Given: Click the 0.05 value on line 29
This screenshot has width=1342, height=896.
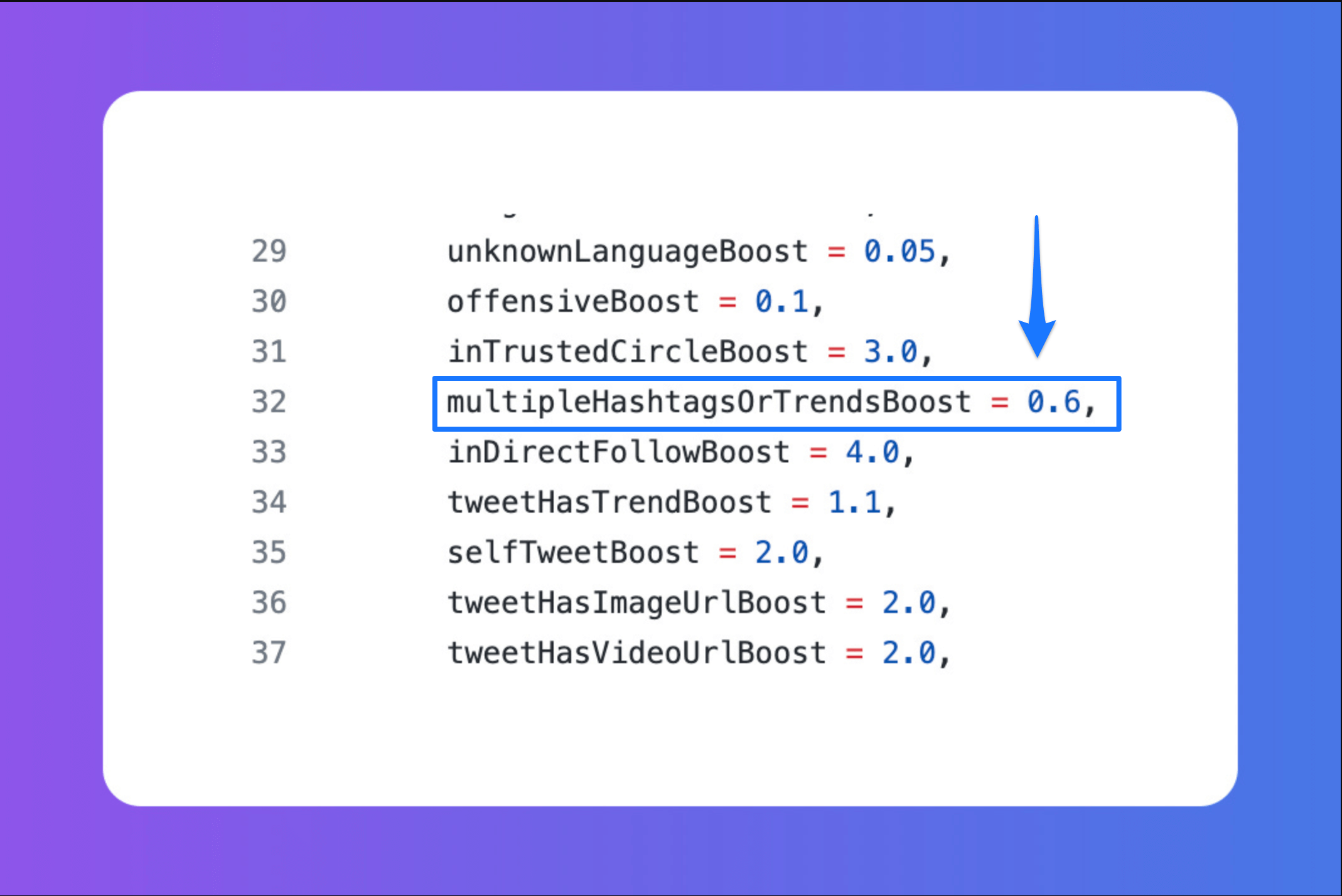Looking at the screenshot, I should click(899, 252).
